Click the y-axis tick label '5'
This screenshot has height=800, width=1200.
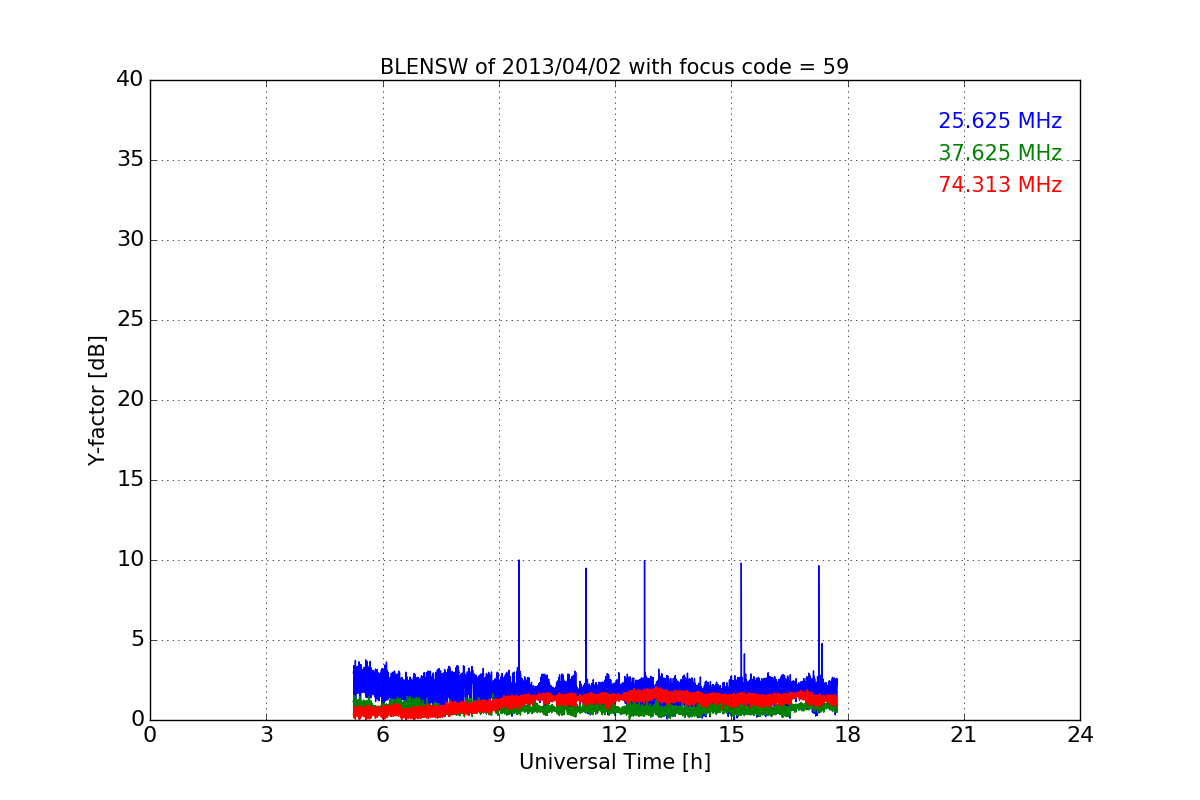137,640
